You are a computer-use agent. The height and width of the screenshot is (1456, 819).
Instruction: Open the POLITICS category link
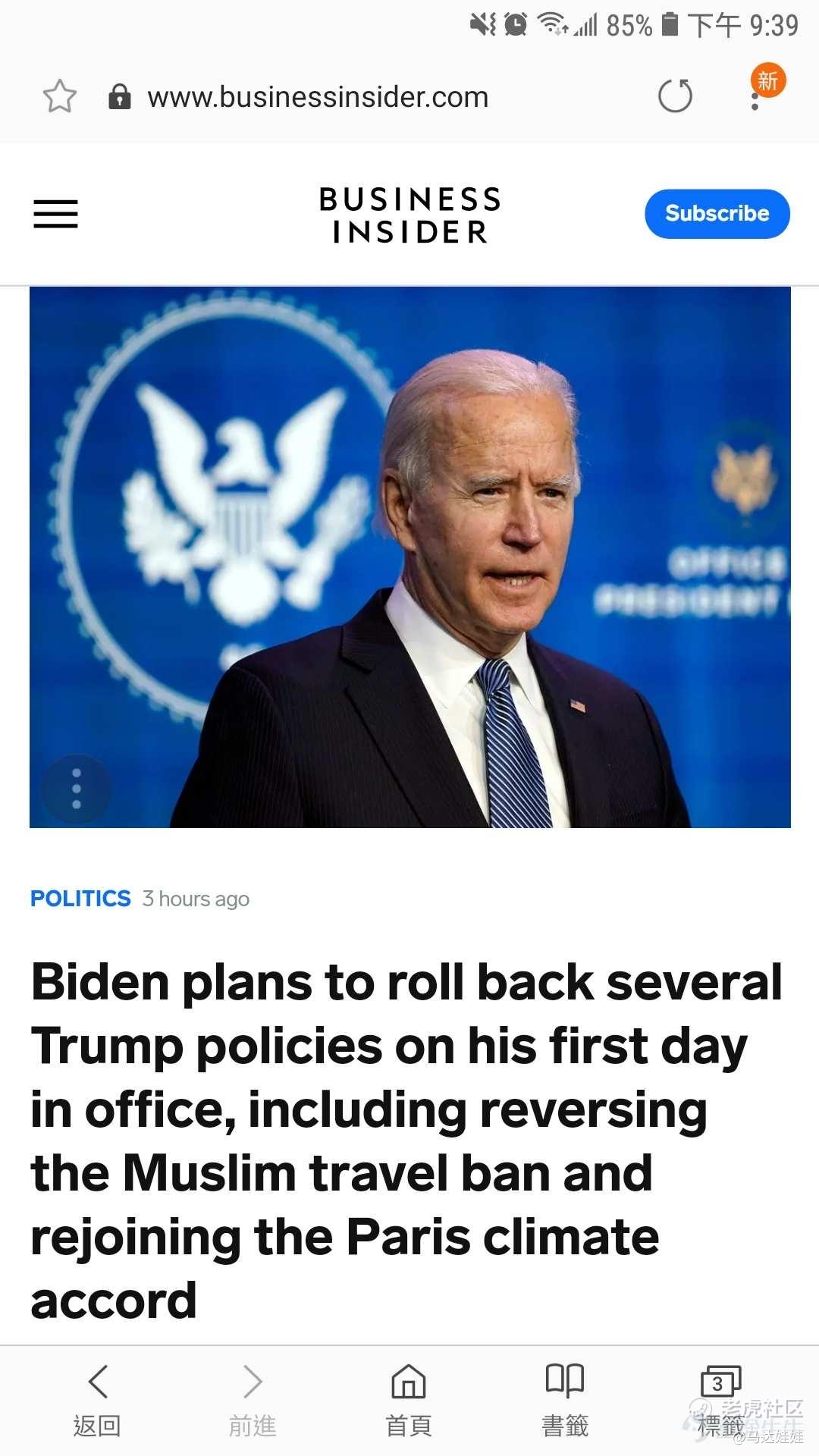point(80,899)
